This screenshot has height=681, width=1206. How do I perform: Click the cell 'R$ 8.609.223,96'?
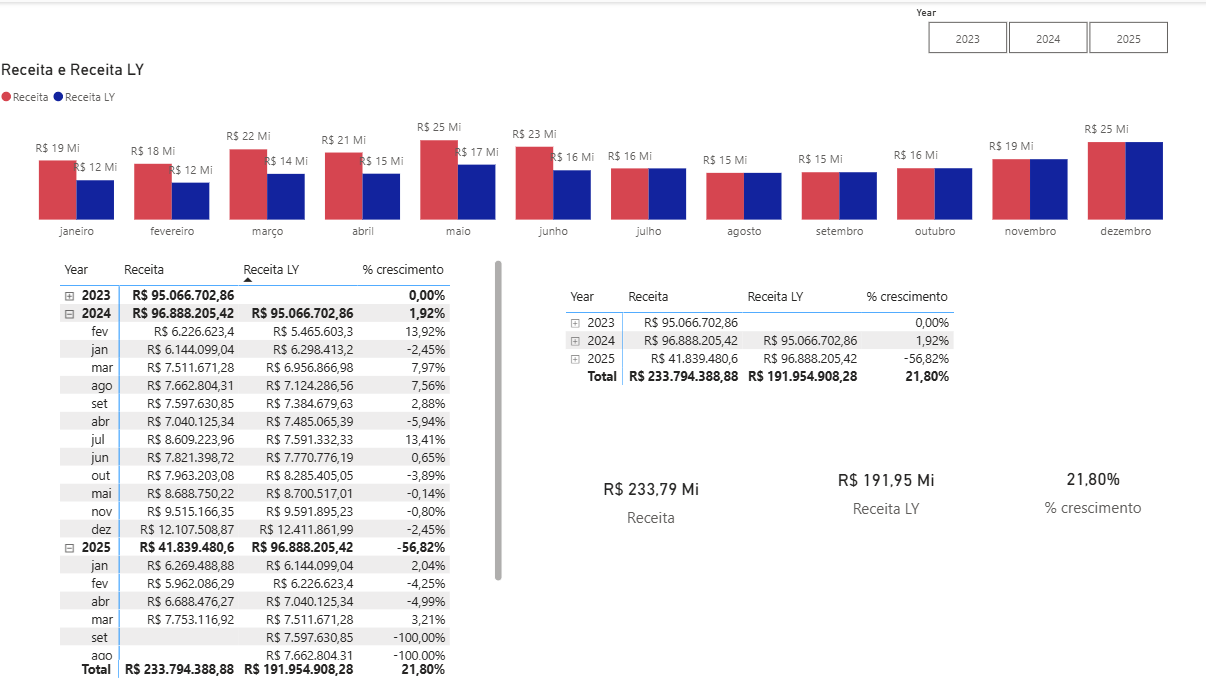pos(190,439)
